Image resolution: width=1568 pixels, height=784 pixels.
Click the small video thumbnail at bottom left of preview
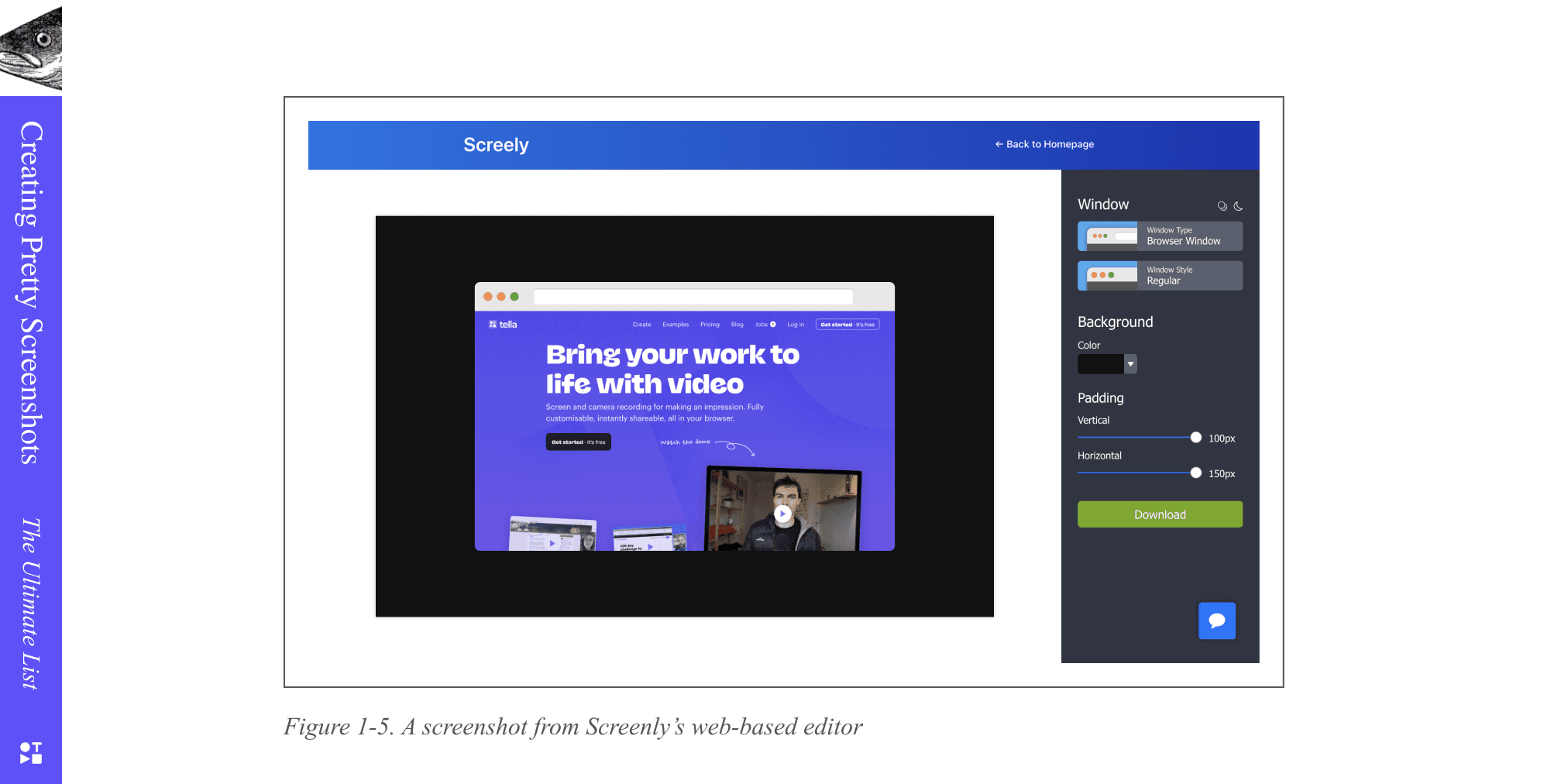[552, 534]
